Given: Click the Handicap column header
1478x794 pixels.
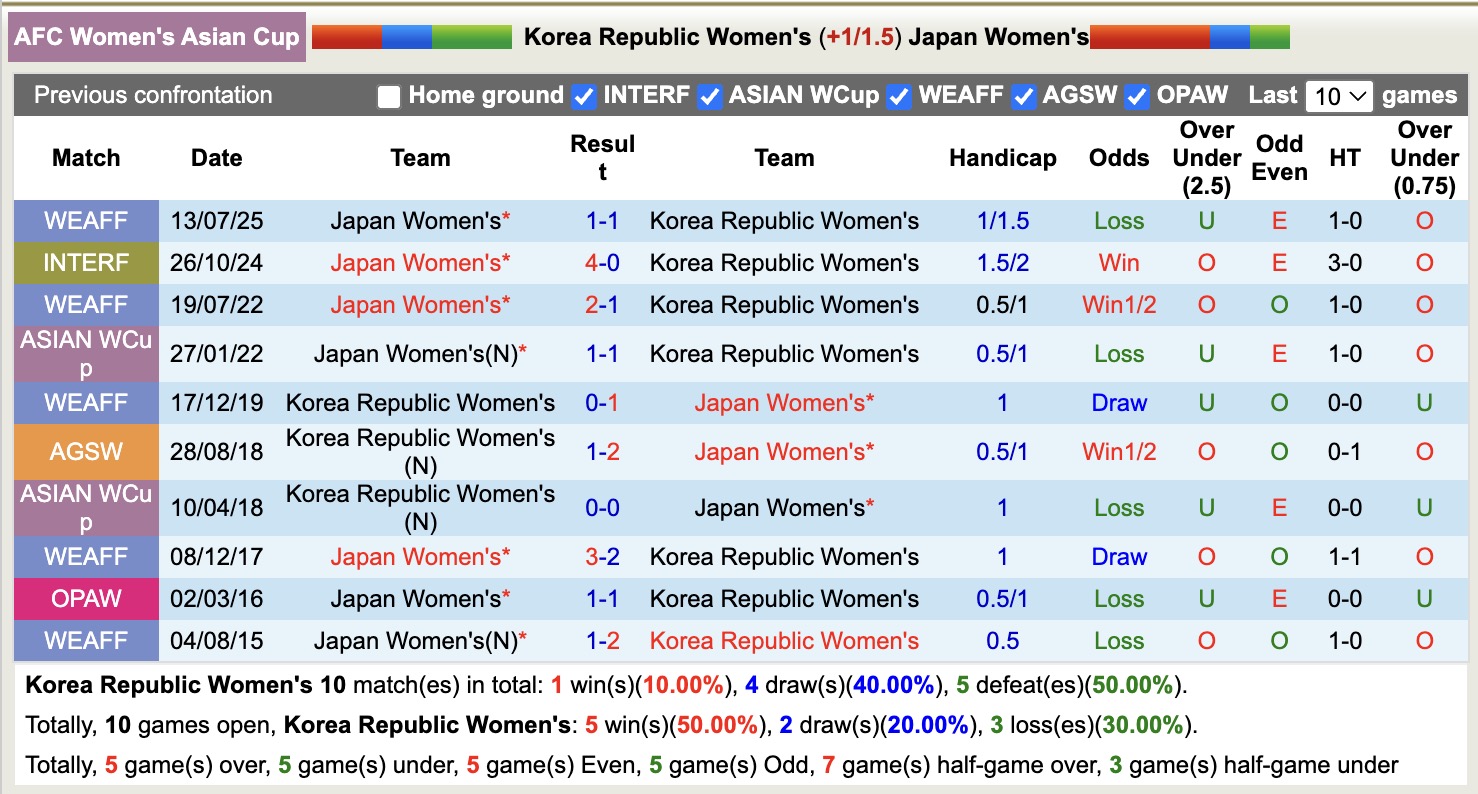Looking at the screenshot, I should 1002,158.
